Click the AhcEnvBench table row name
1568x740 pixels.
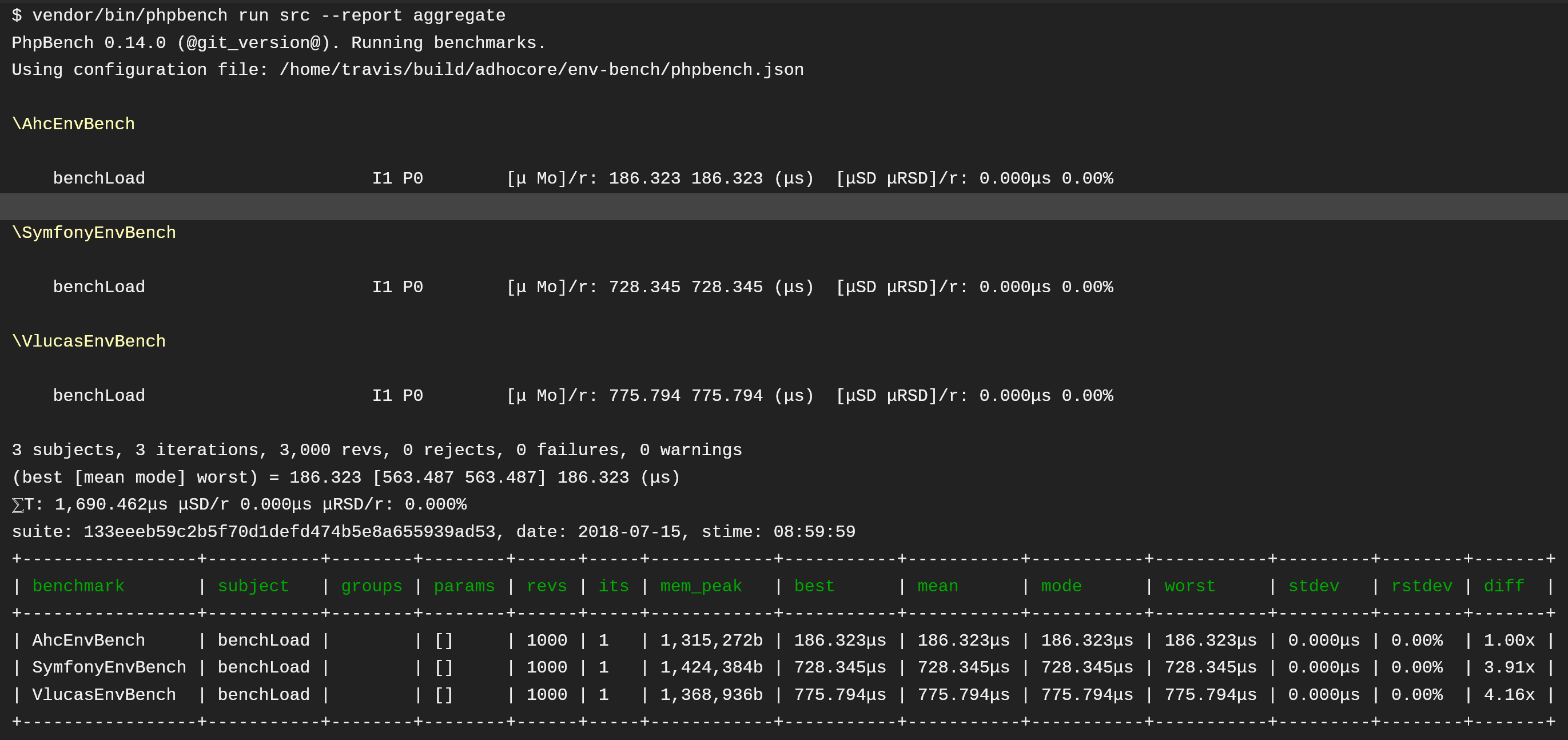click(88, 641)
